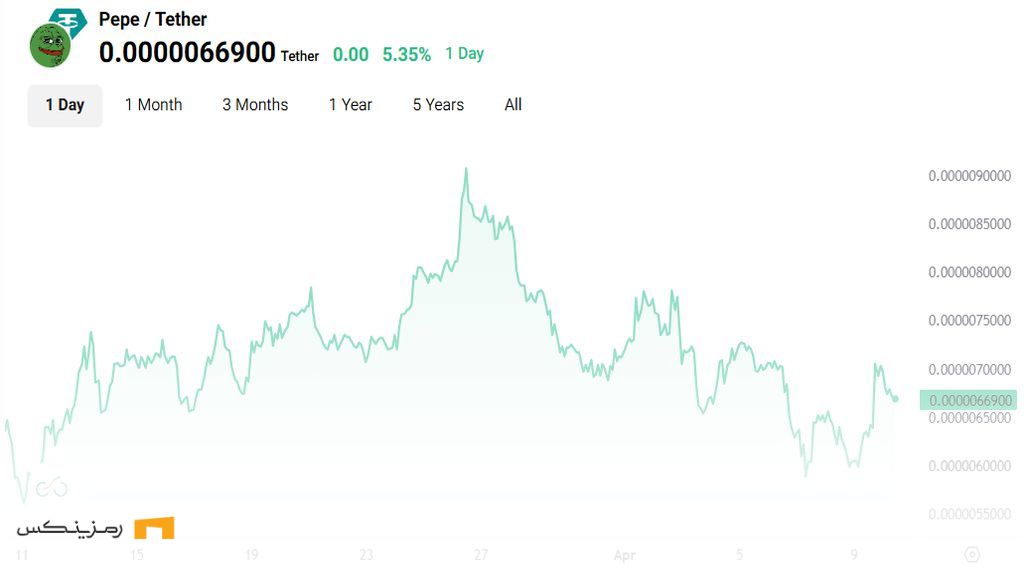Click the Pepe / Tether pair title
Screen dimensions: 1024x576
pyautogui.click(x=152, y=19)
